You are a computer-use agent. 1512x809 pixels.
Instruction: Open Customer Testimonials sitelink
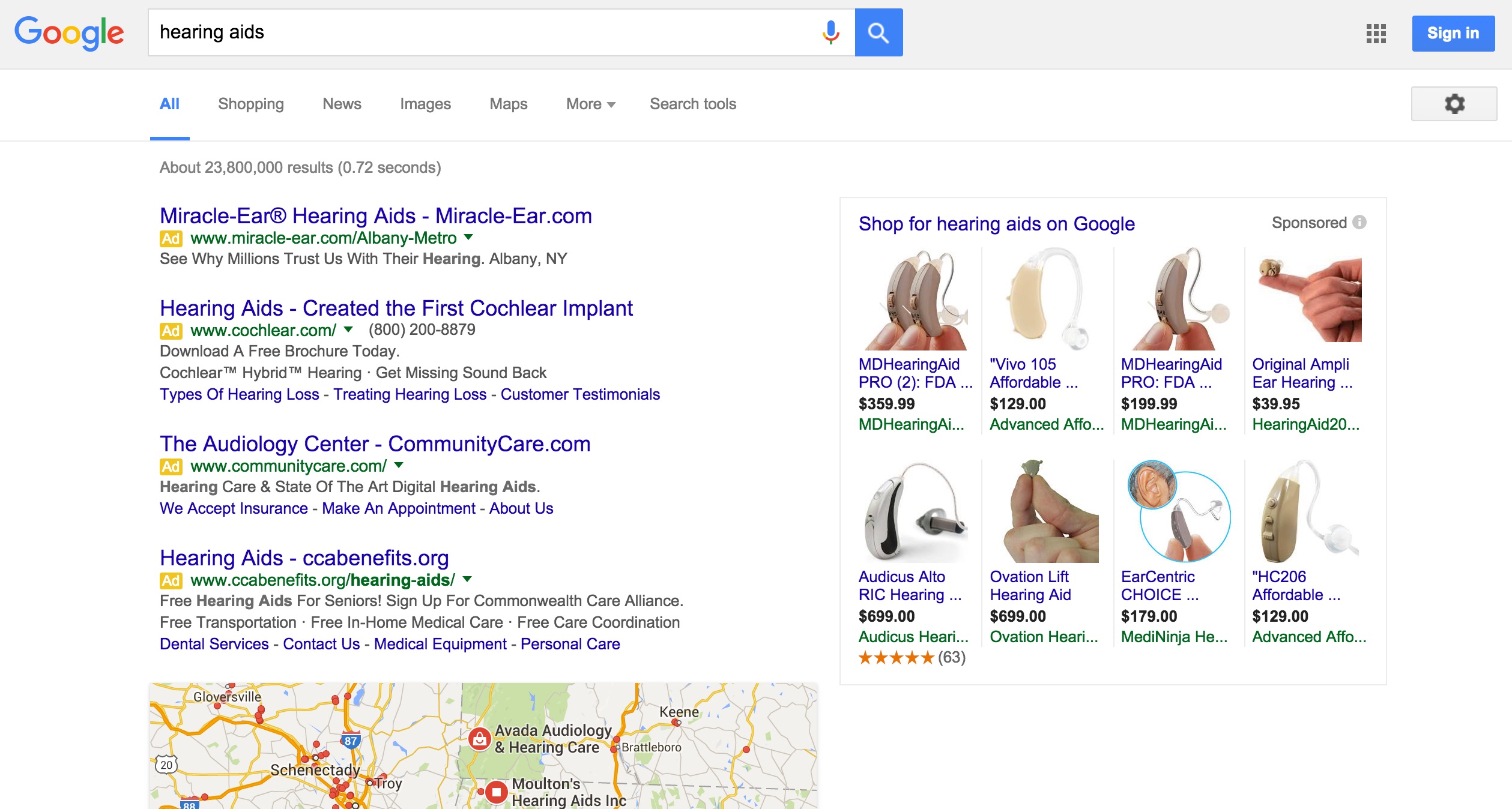coord(580,394)
